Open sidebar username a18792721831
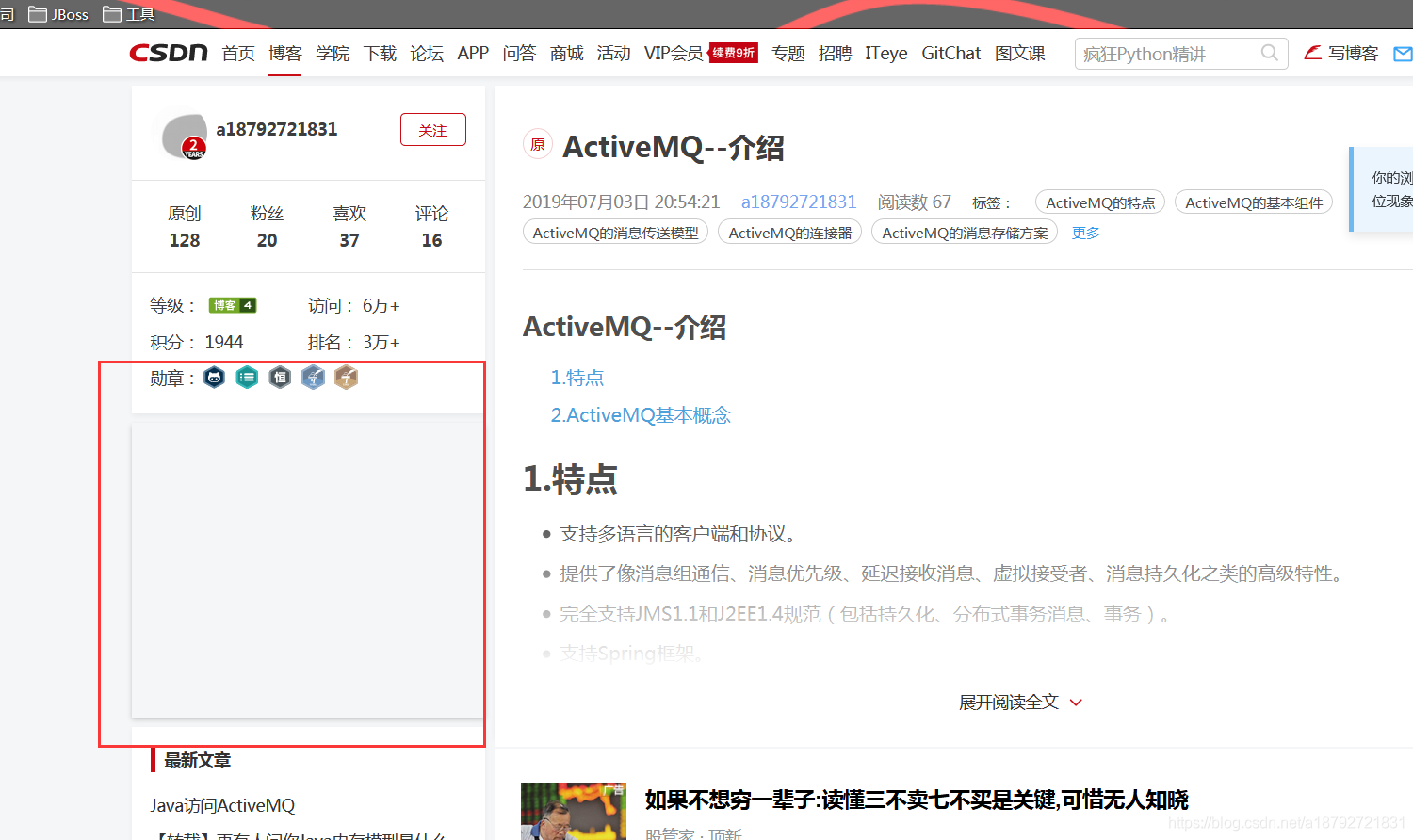The height and width of the screenshot is (840, 1413). click(x=277, y=129)
